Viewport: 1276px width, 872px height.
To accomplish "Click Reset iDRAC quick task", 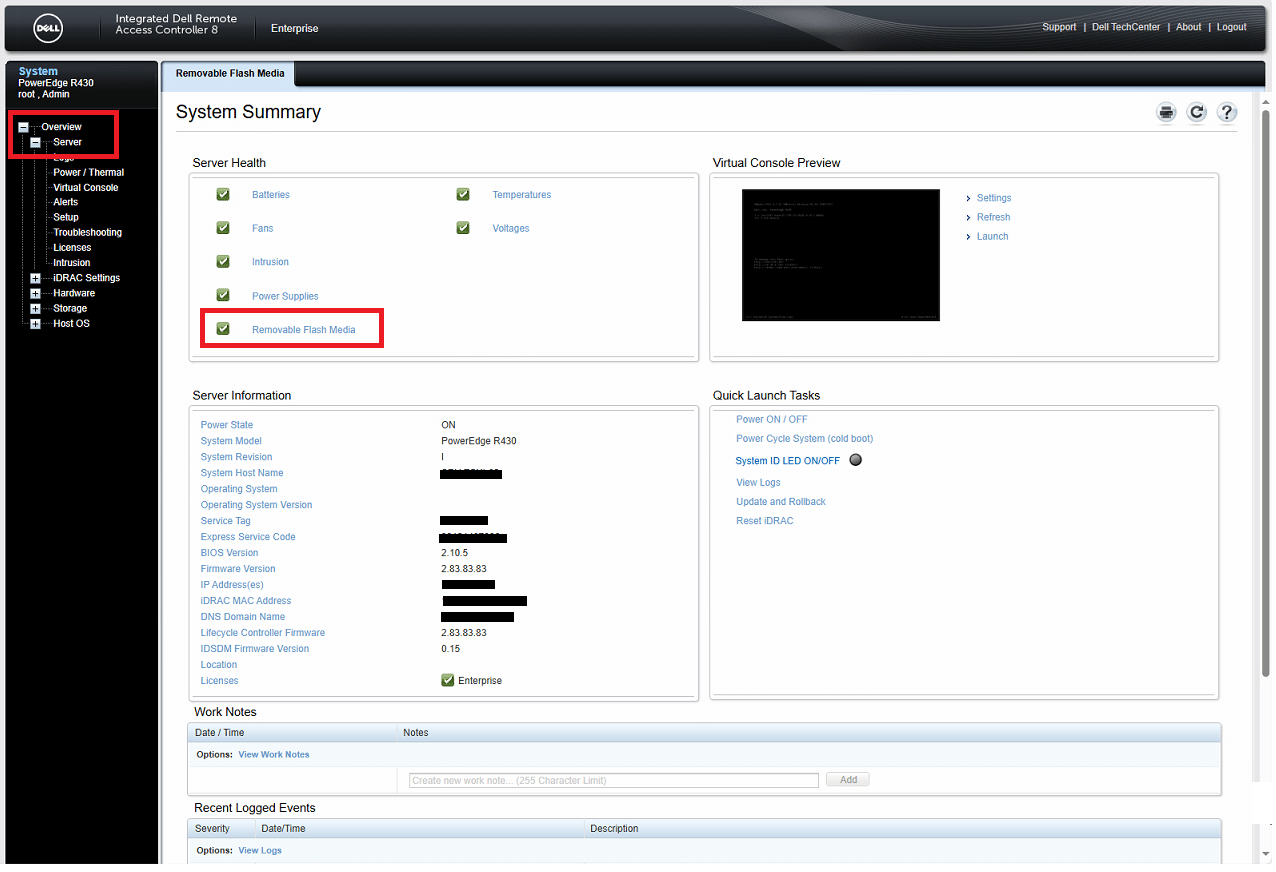I will pyautogui.click(x=764, y=520).
